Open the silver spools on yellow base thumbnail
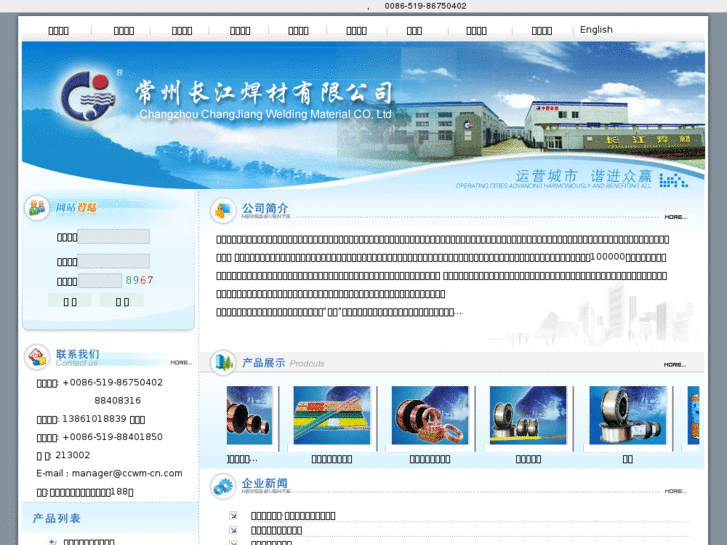The height and width of the screenshot is (545, 727). coord(528,415)
